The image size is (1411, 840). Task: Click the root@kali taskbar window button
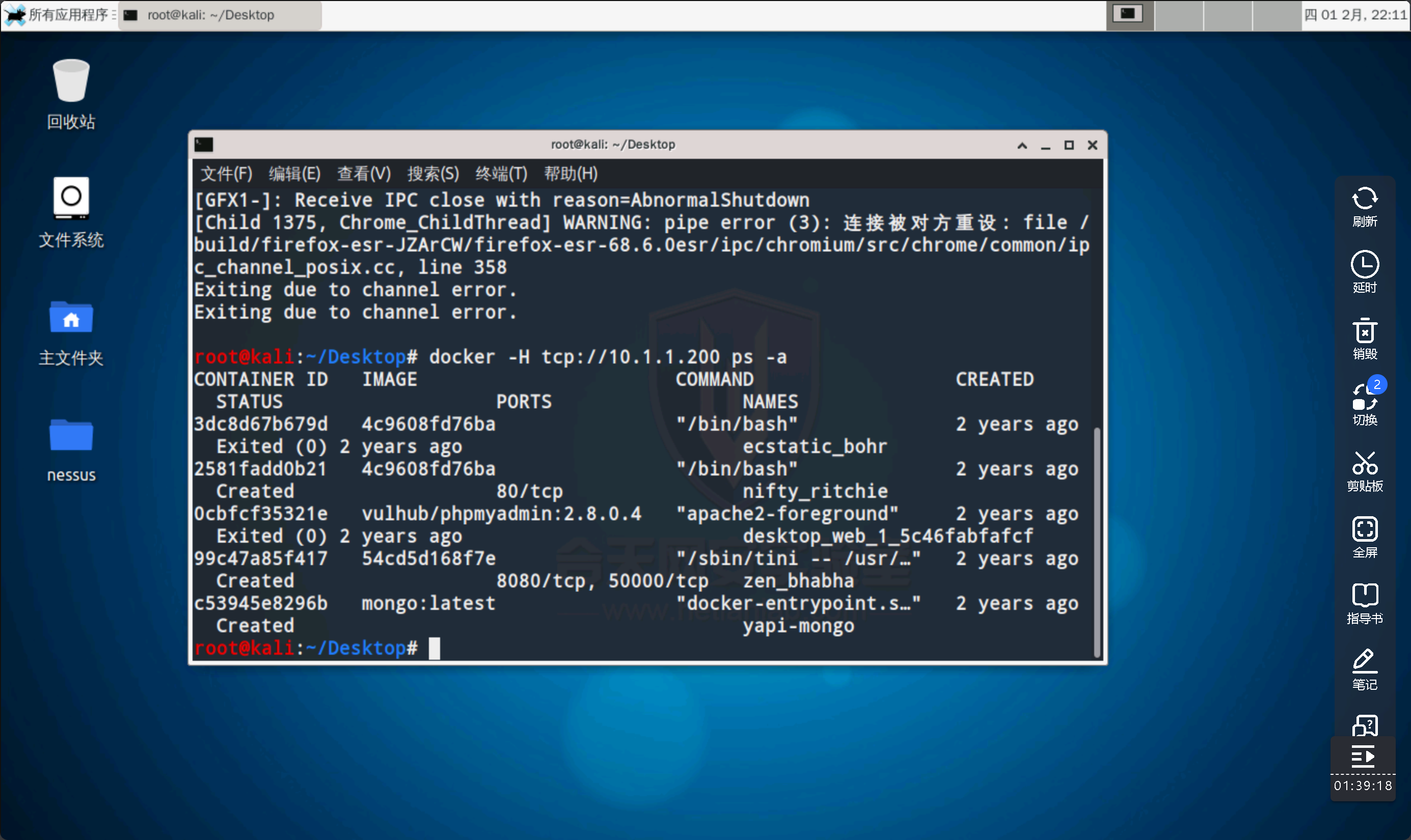[x=220, y=15]
